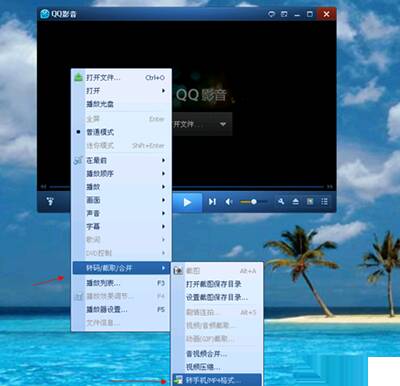Screen dimensions: 400x386
Task: Expand the 播放顺序 submenu
Action: tap(122, 173)
